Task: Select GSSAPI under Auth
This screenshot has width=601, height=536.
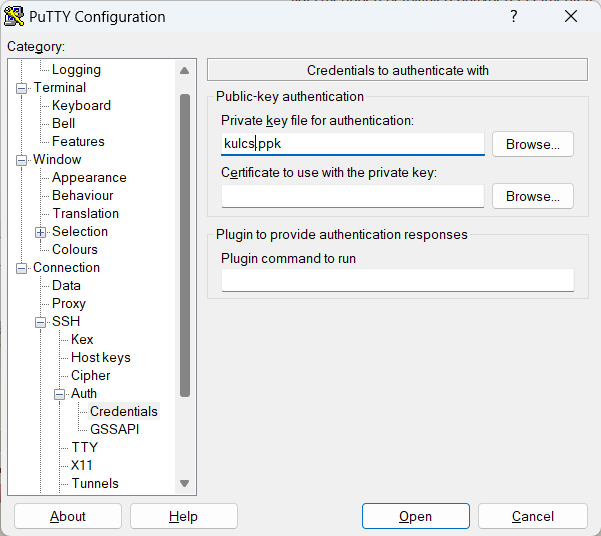Action: coord(114,430)
